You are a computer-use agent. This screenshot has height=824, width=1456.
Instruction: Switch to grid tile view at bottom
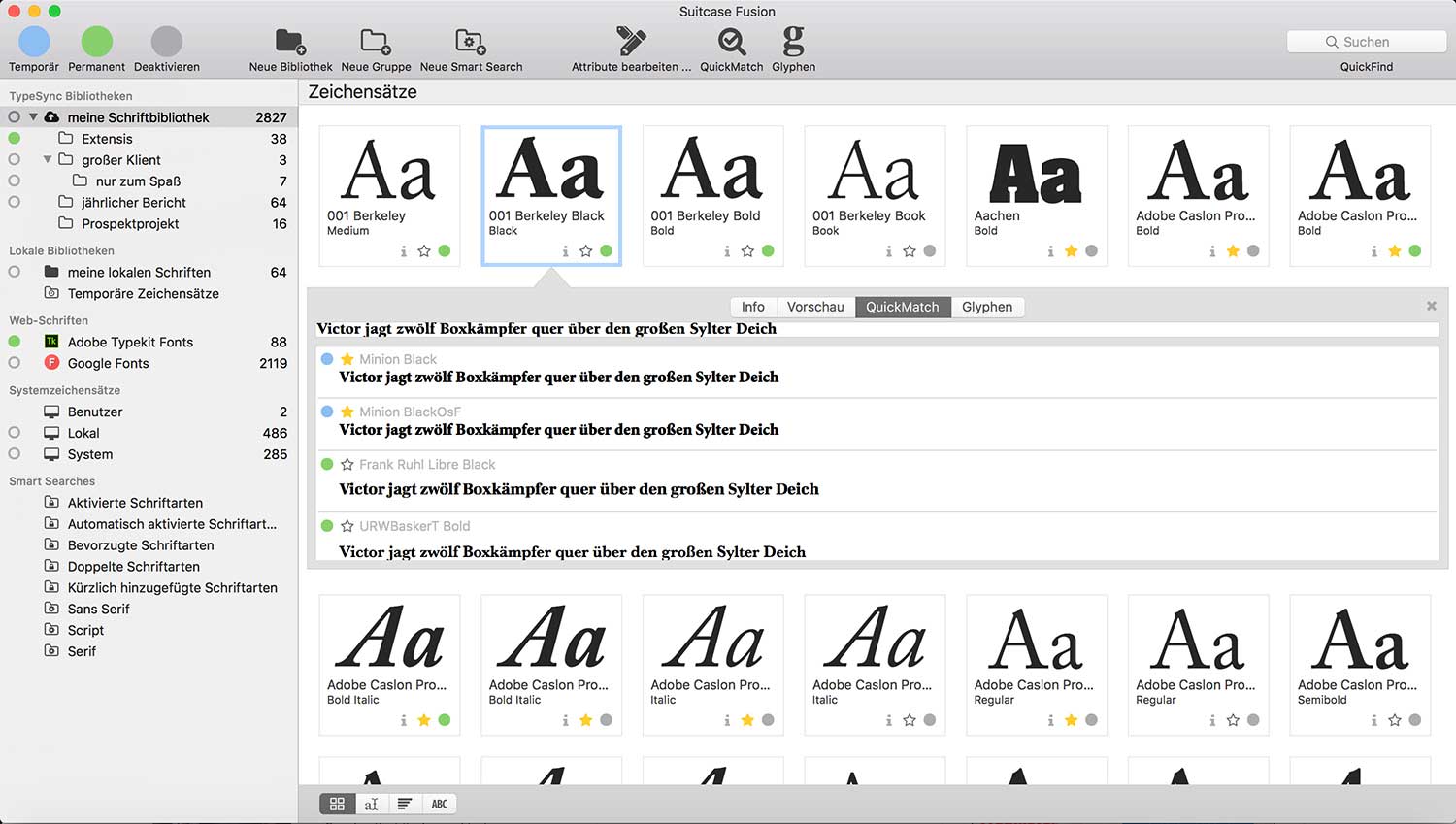coord(337,804)
